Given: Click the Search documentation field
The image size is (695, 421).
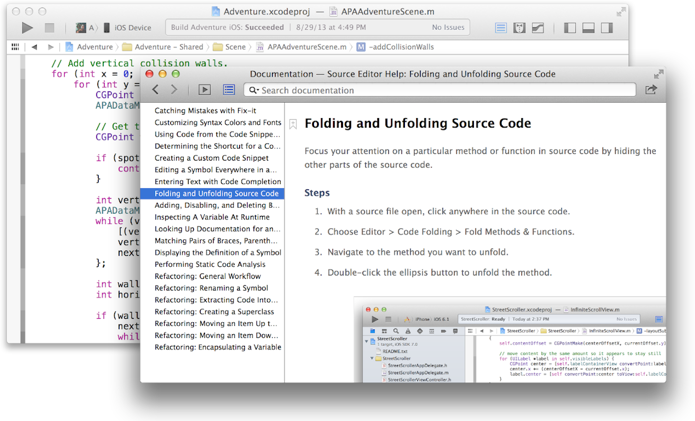Looking at the screenshot, I should tap(440, 90).
